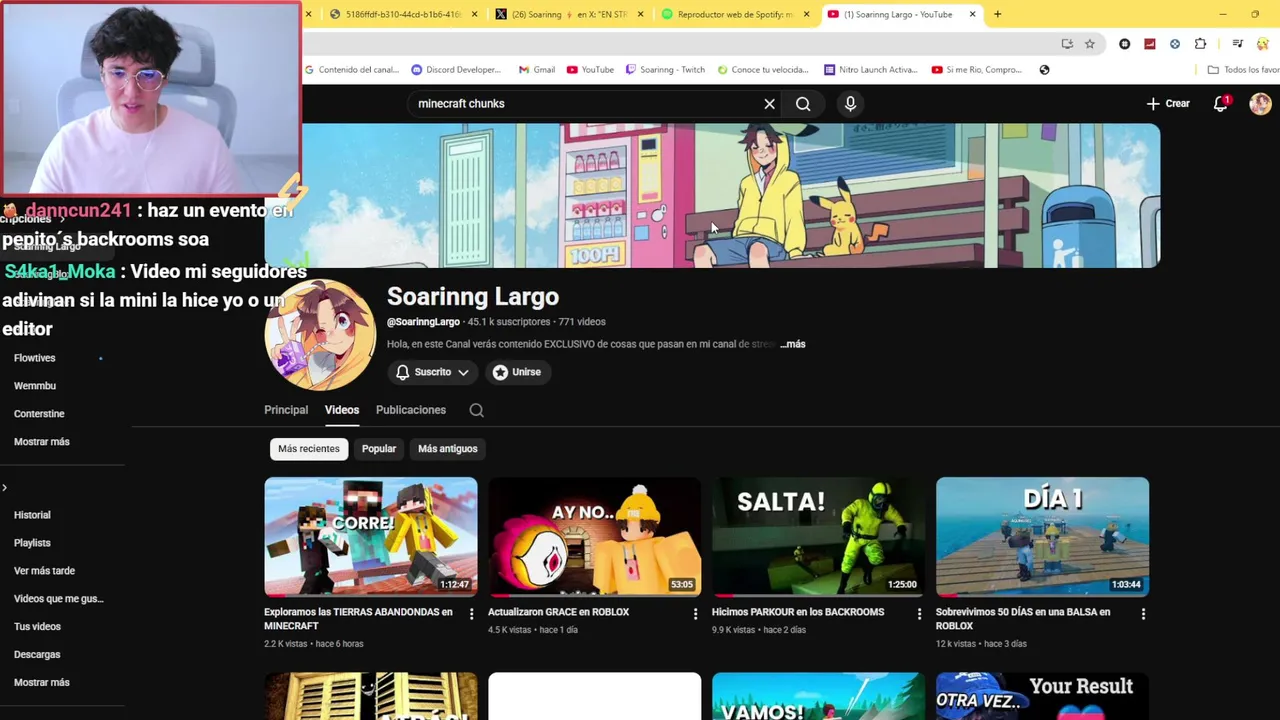Open the YouTube account avatar menu

click(1260, 104)
